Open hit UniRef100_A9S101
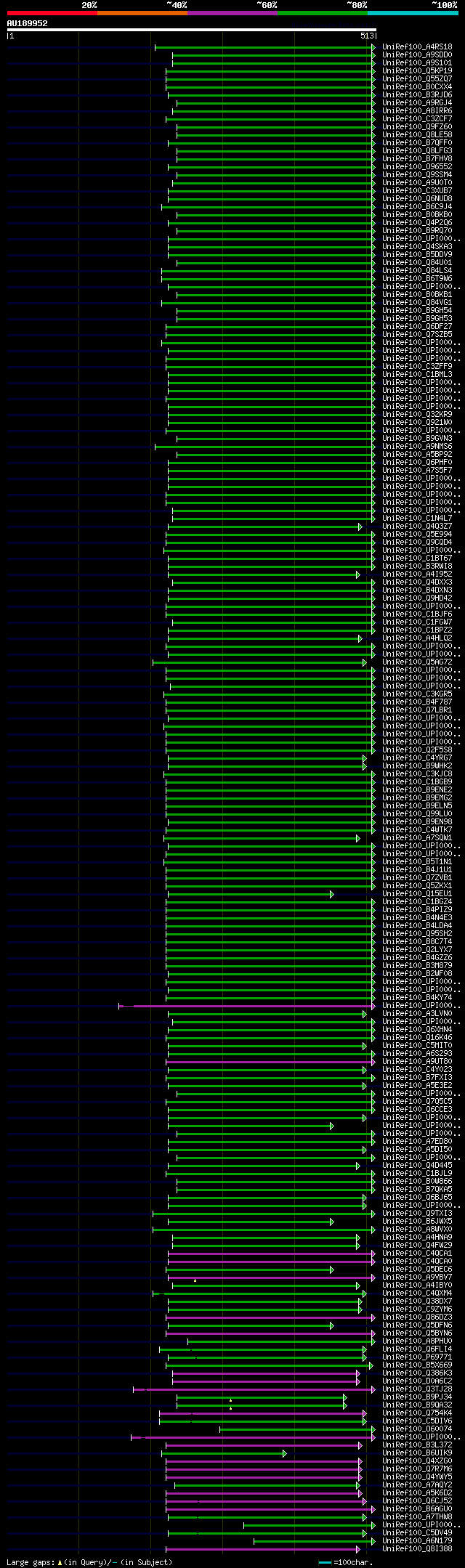Image resolution: width=465 pixels, height=1568 pixels. pyautogui.click(x=417, y=63)
